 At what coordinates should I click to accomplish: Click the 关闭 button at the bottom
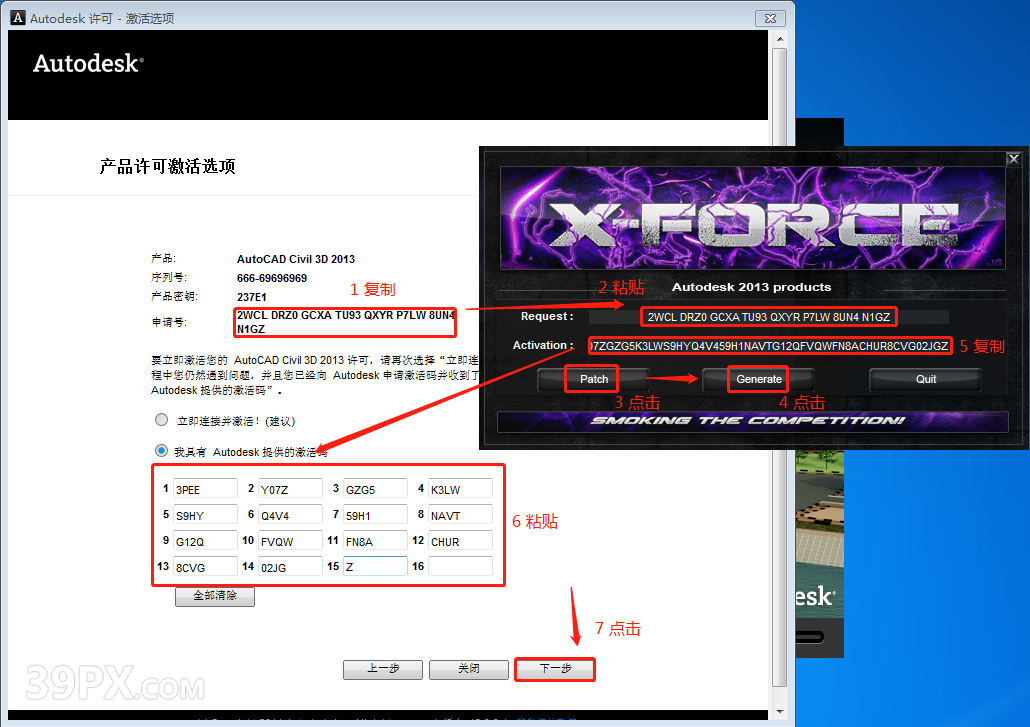(x=468, y=669)
